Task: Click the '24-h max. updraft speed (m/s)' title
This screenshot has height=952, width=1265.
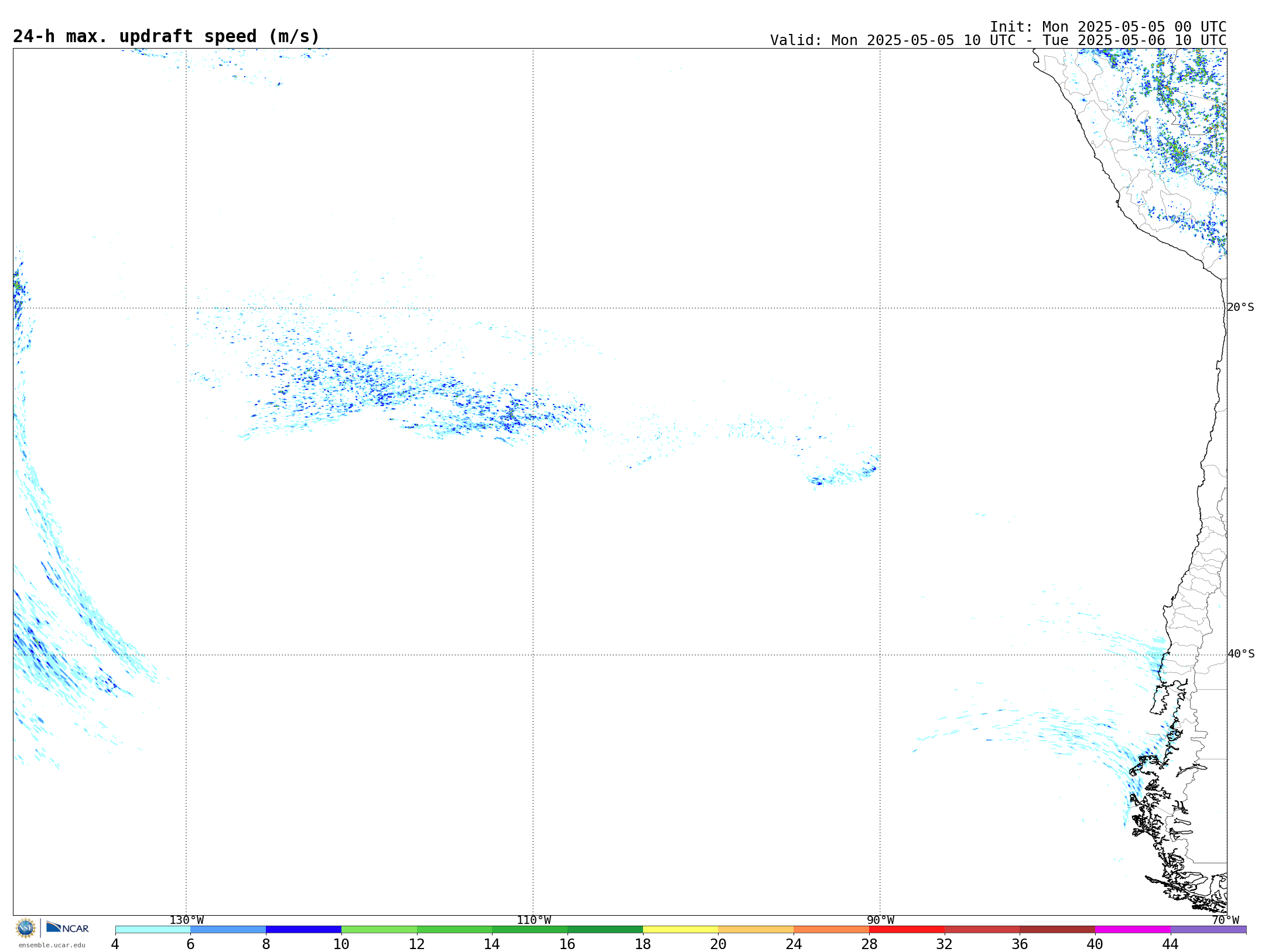Action: click(x=166, y=36)
